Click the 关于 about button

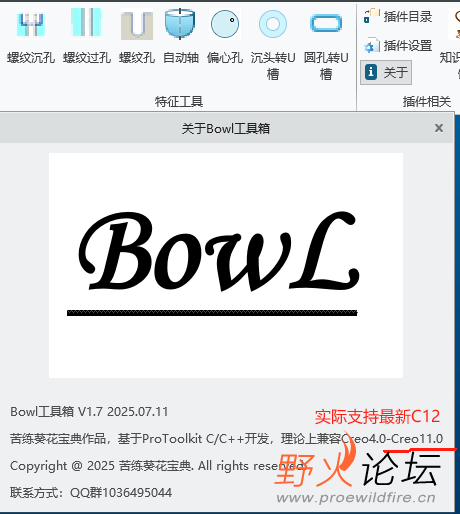(386, 72)
